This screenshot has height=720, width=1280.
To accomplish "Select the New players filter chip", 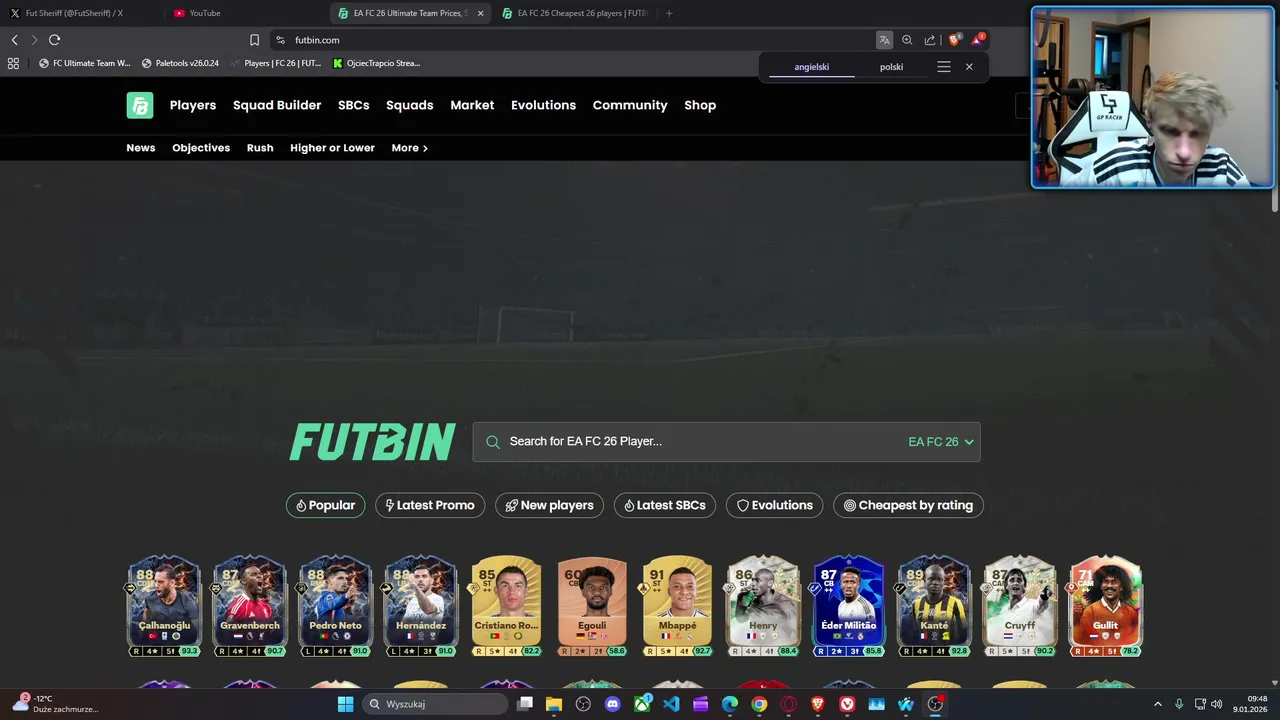I will pyautogui.click(x=549, y=505).
